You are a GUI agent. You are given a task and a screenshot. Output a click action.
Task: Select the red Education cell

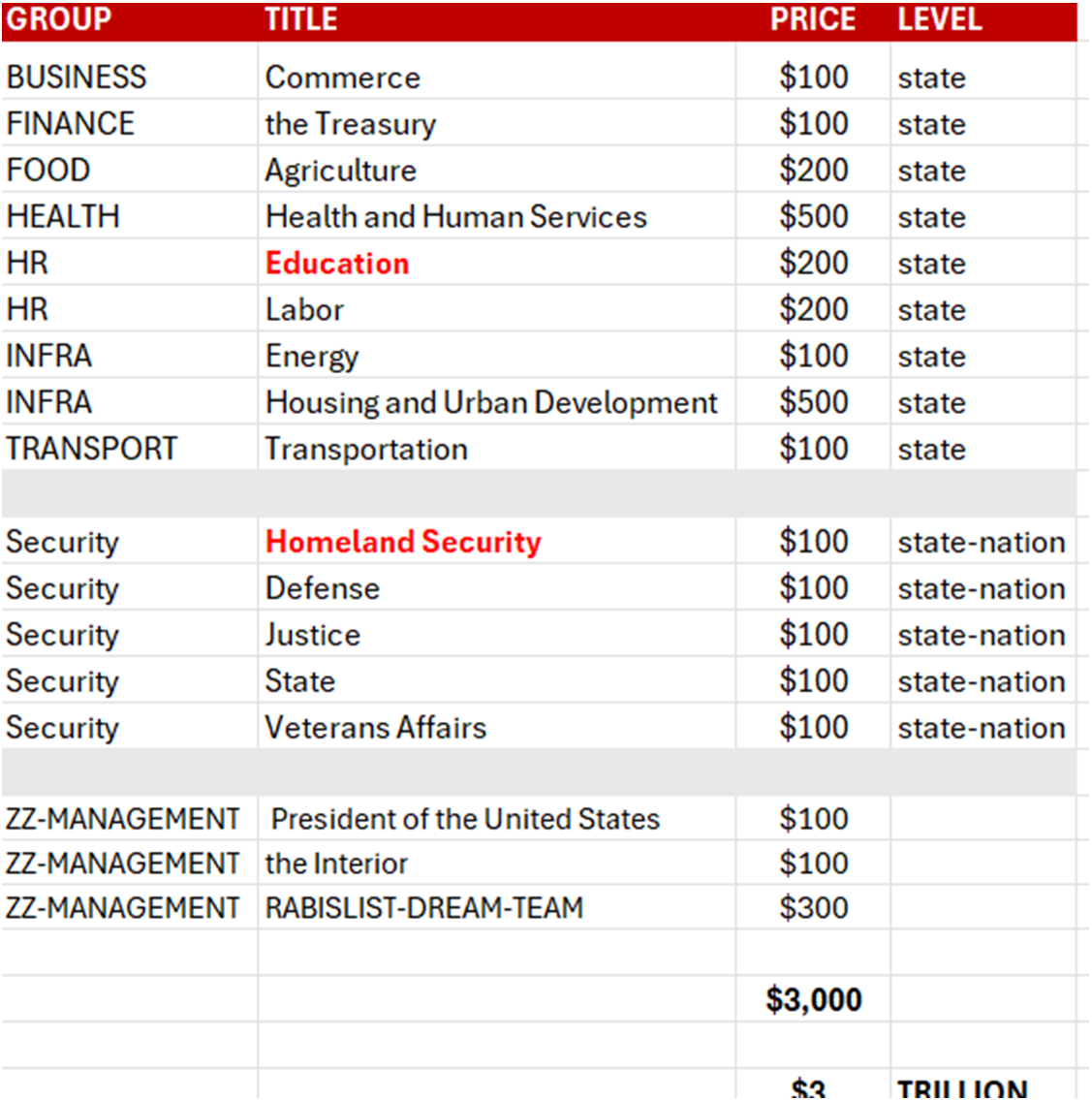coord(337,264)
